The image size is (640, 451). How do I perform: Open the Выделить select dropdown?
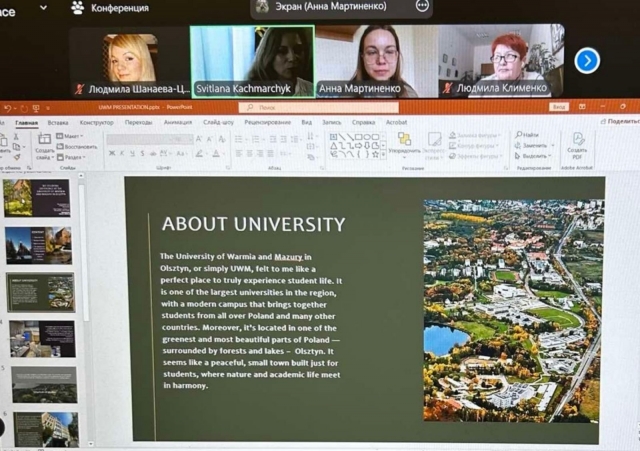pos(533,156)
